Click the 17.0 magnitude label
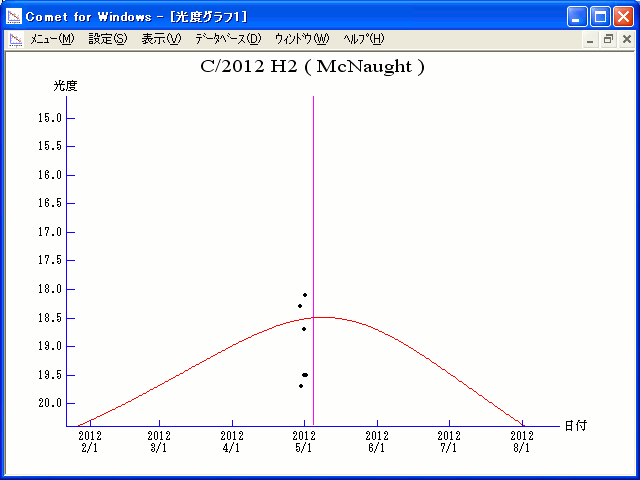Screen dimensions: 640x480 (50, 232)
